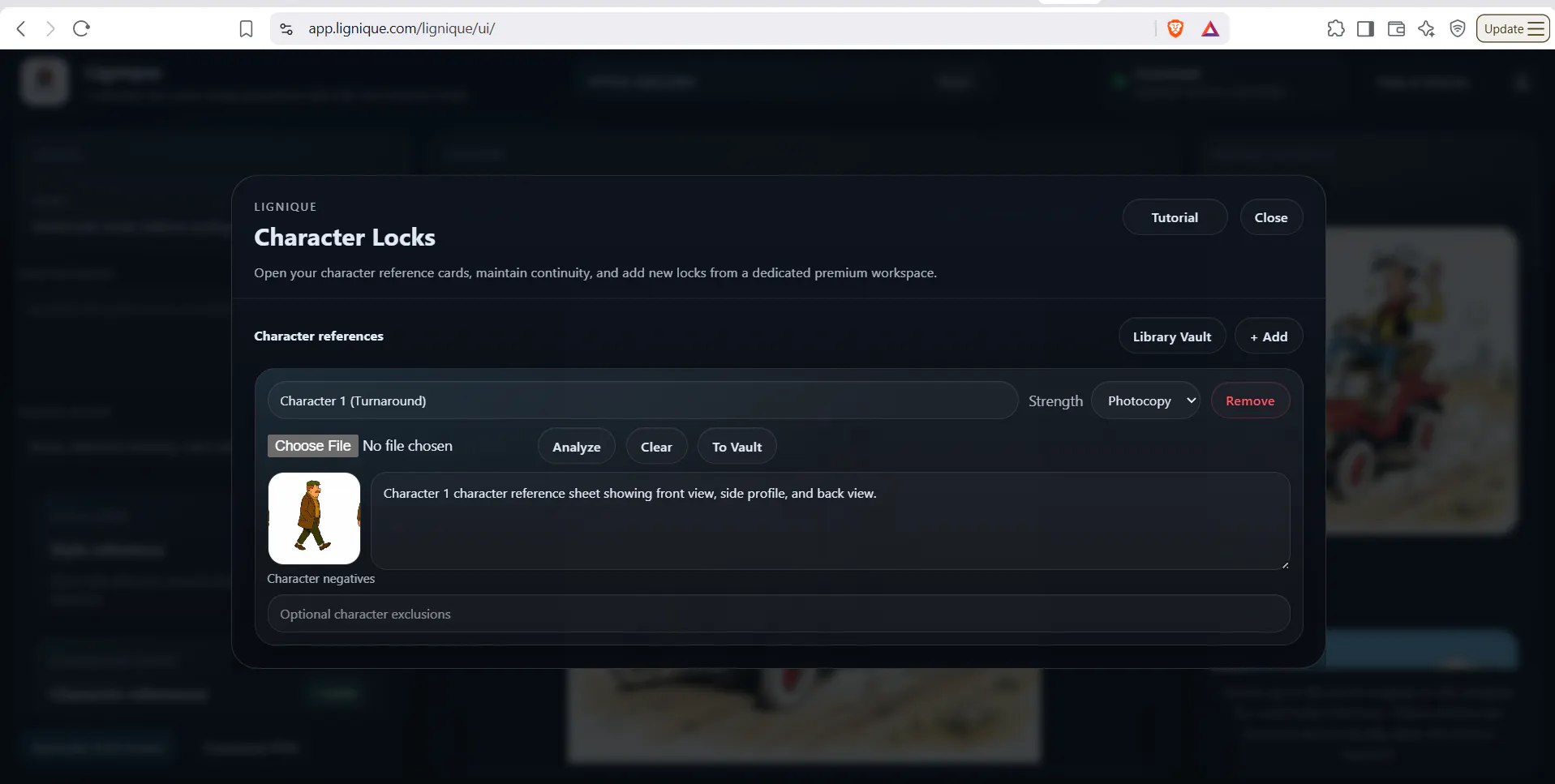Click the cartoon car image behind the dialog
Viewport: 1555px width, 784px height.
pyautogui.click(x=1421, y=379)
